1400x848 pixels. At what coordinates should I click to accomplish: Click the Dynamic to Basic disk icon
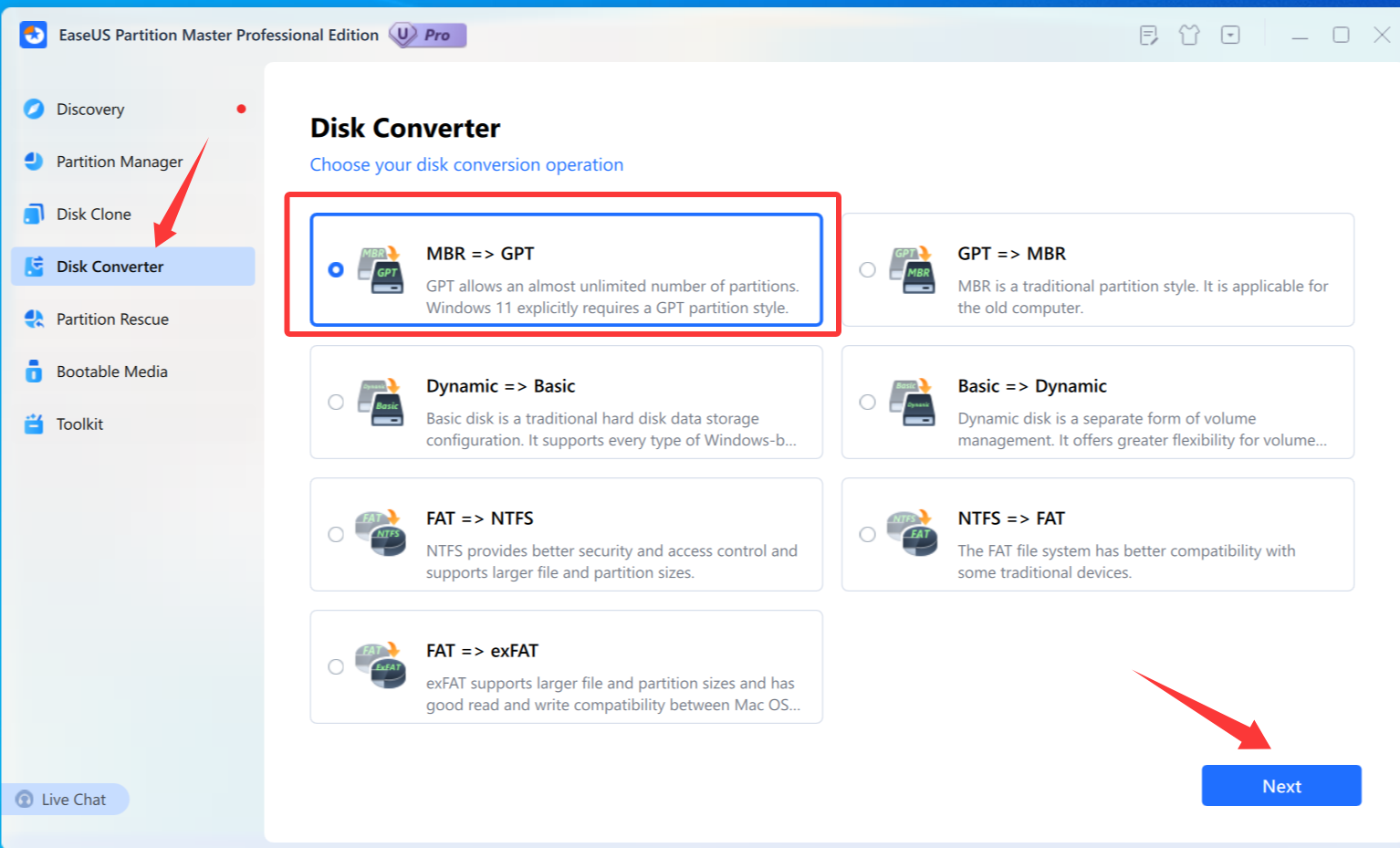381,402
